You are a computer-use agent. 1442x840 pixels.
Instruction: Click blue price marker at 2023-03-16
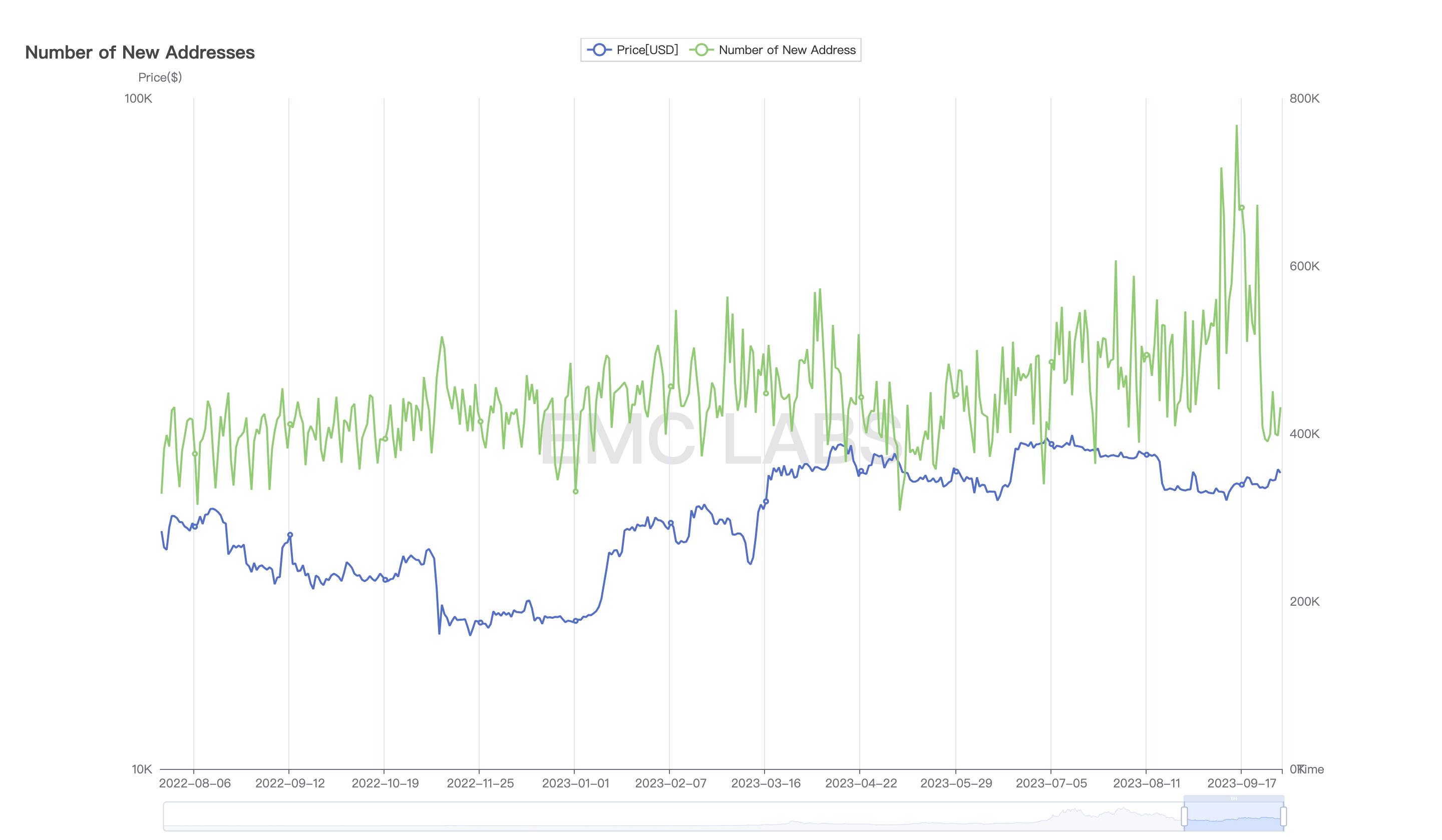(x=766, y=501)
